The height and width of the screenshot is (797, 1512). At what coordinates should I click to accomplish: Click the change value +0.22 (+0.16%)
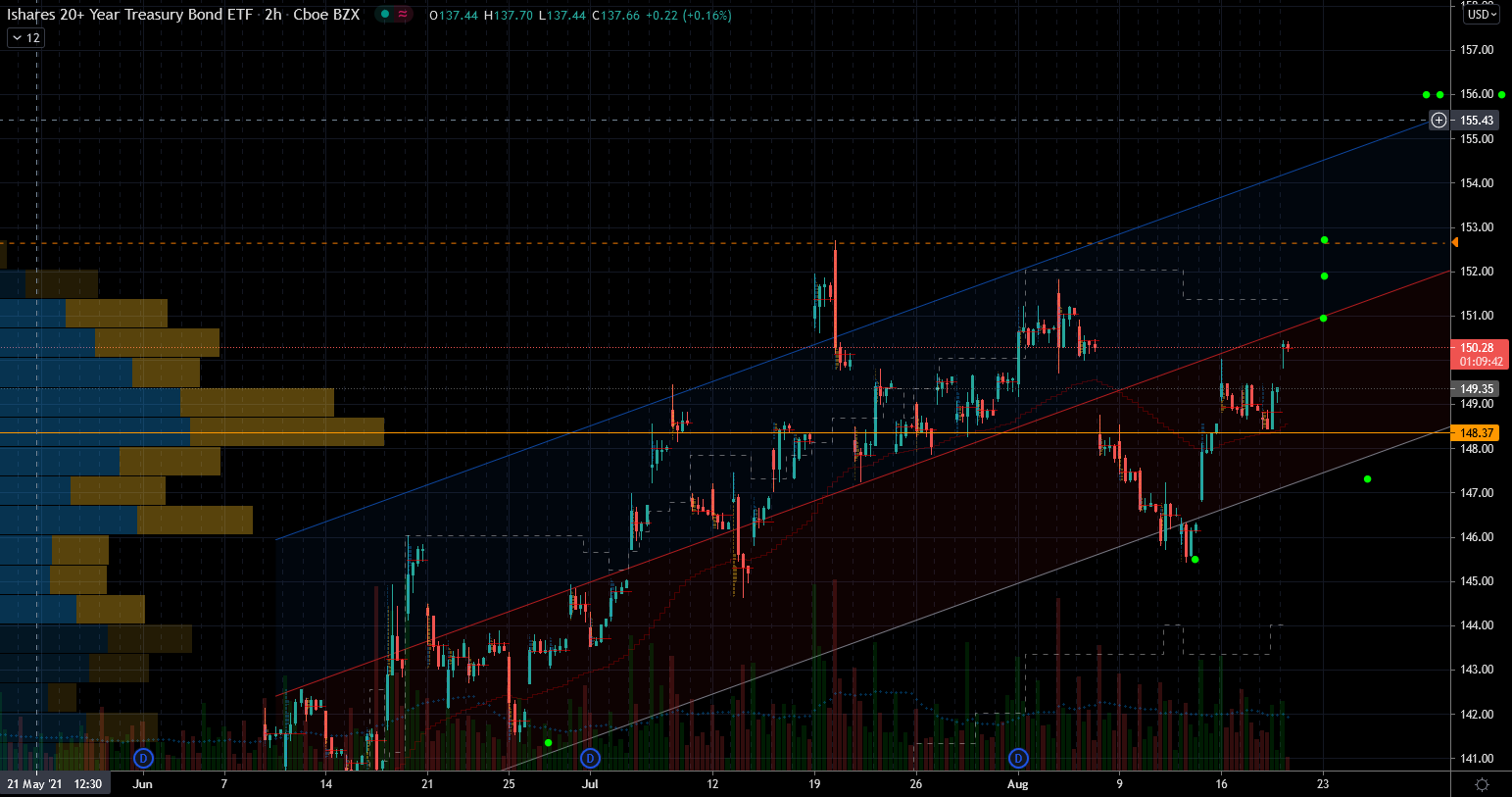pos(689,15)
